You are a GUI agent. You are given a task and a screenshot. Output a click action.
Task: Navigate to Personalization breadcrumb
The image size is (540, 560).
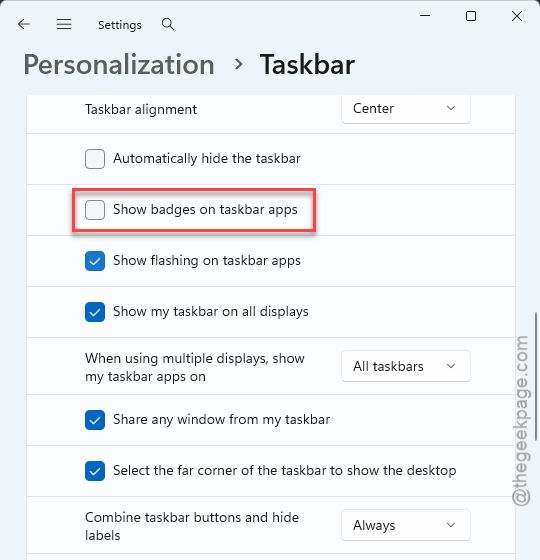pos(119,65)
